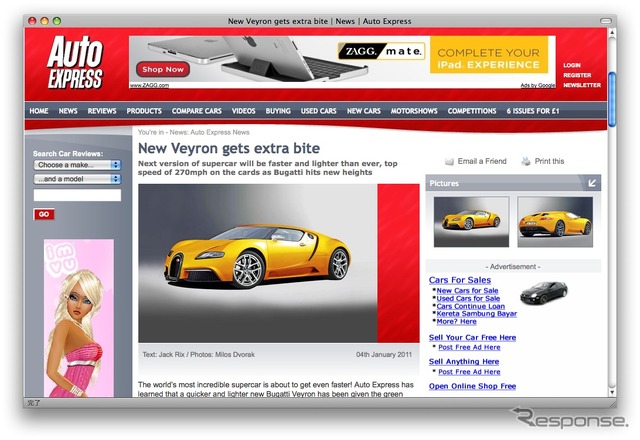The width and height of the screenshot is (640, 440).
Task: Click the New Cars for Sale link
Action: click(x=467, y=291)
